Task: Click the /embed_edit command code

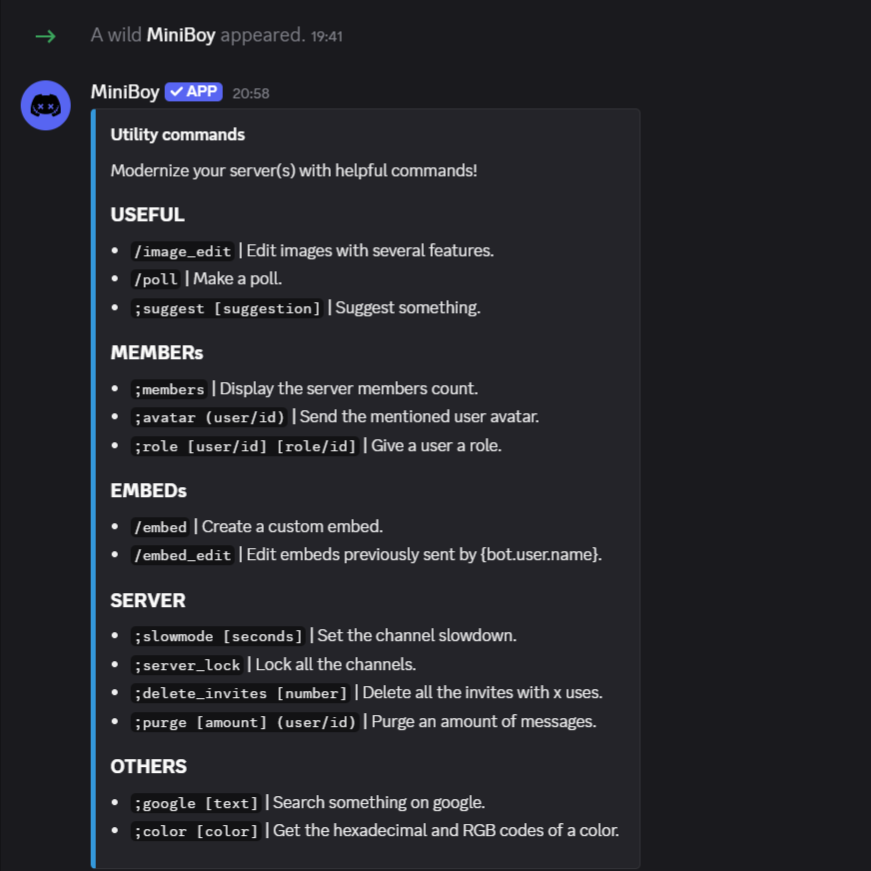Action: pos(183,555)
